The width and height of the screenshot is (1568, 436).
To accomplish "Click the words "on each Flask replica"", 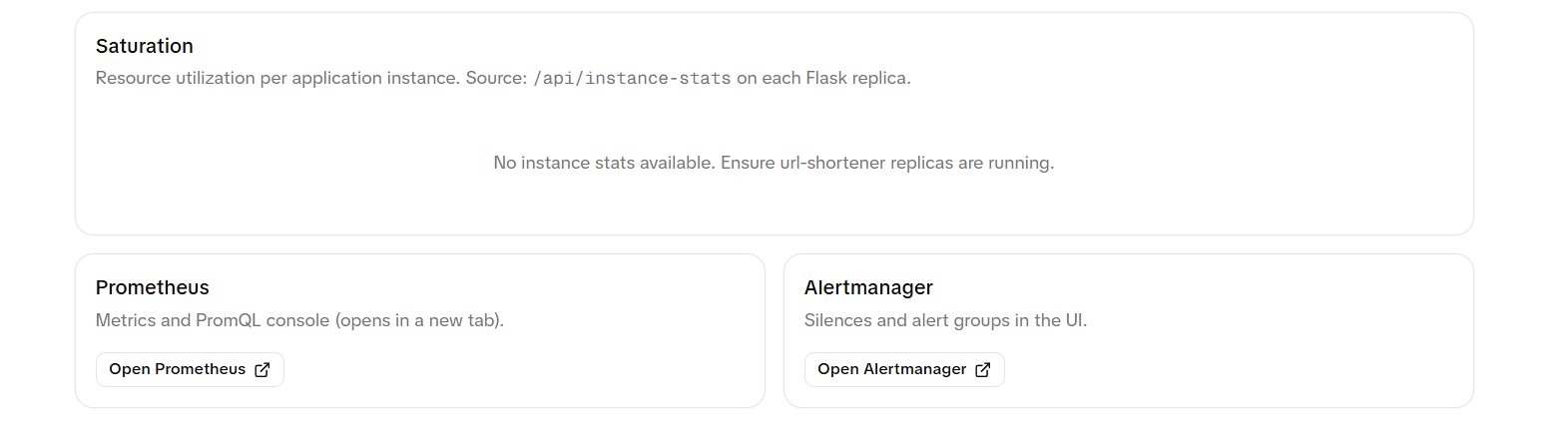I will 823,78.
